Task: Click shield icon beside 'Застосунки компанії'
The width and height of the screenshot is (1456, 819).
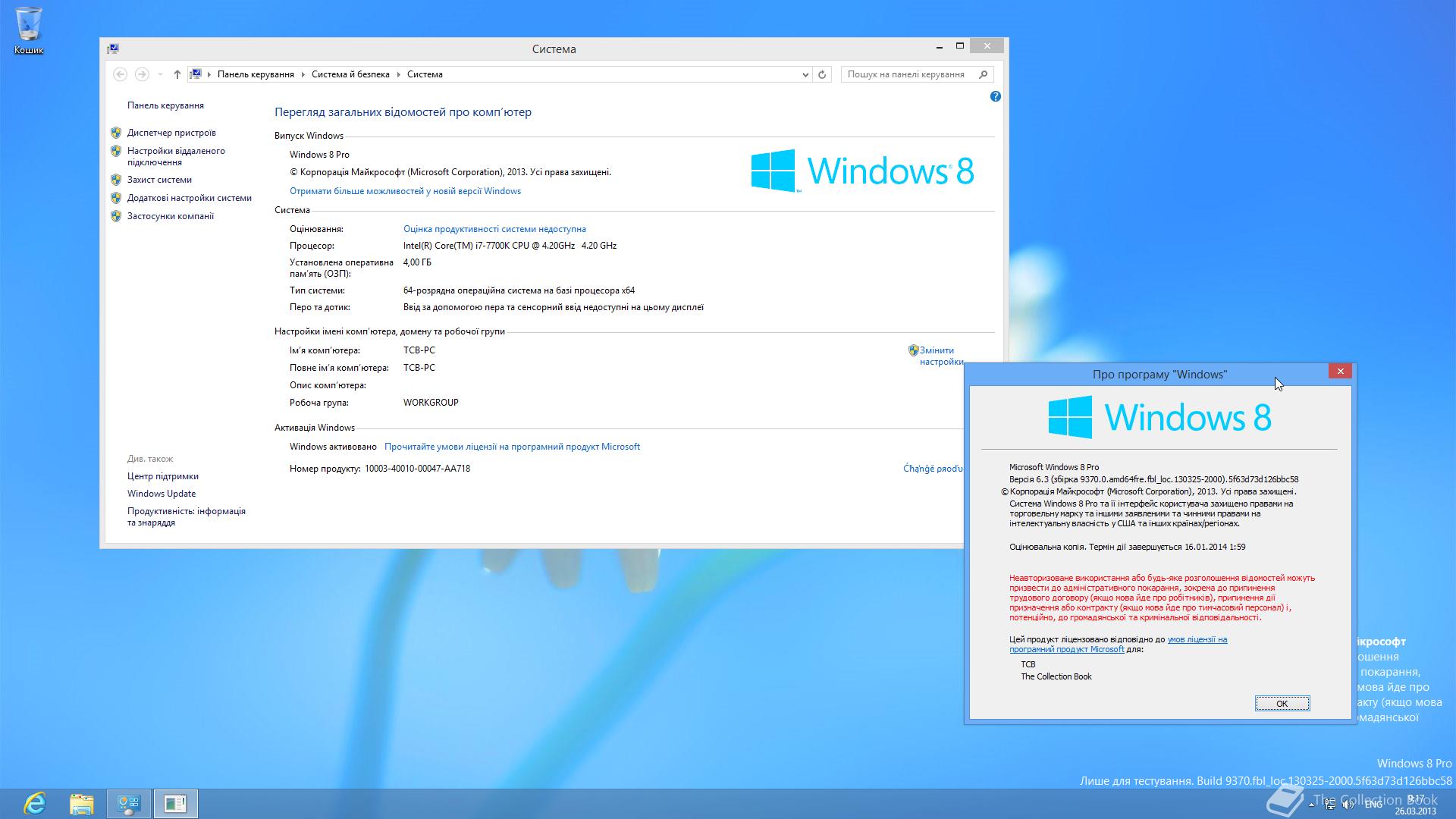Action: tap(116, 216)
